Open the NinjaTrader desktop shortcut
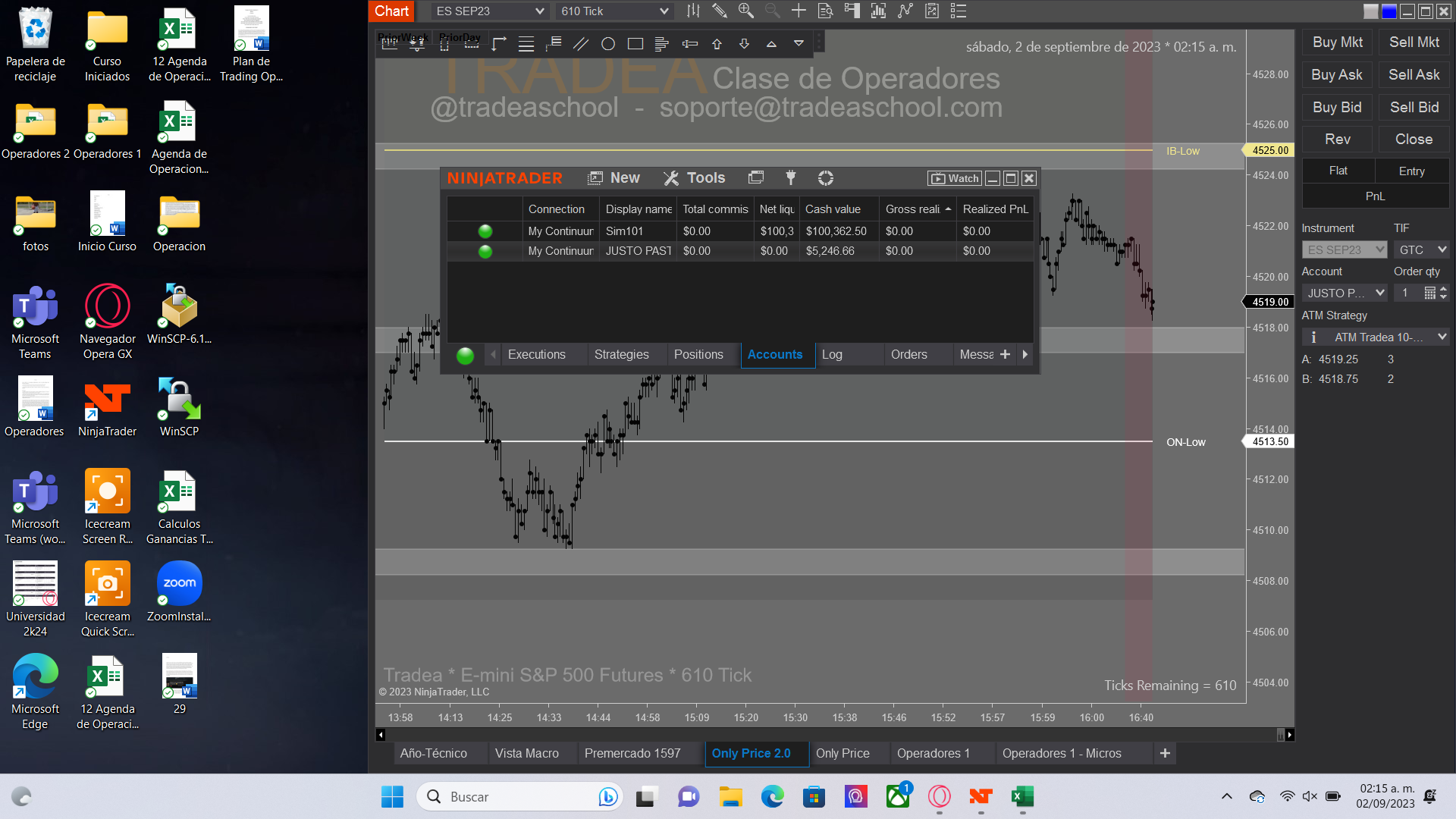The width and height of the screenshot is (1456, 819). (x=107, y=409)
